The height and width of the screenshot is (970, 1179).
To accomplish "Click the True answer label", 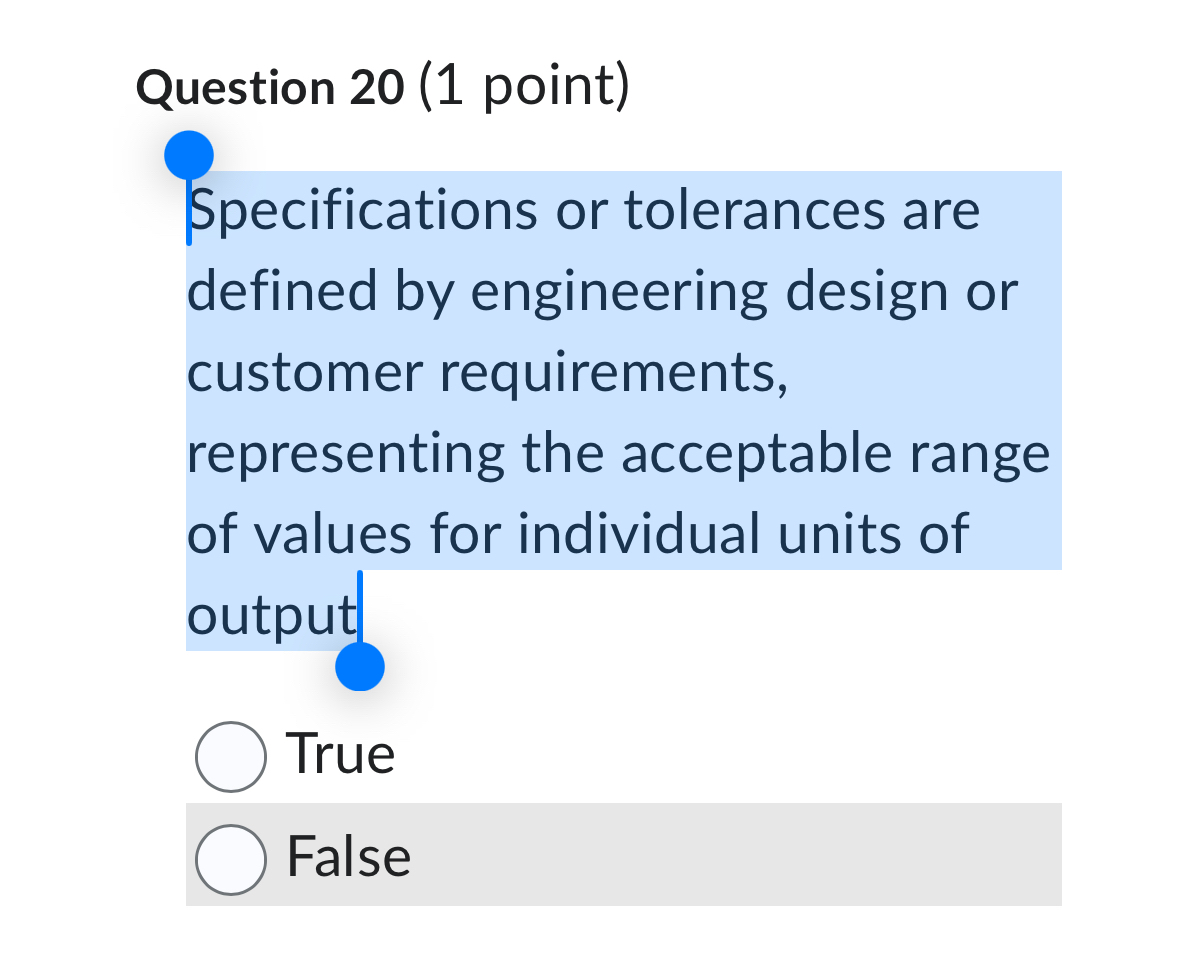I will point(340,756).
